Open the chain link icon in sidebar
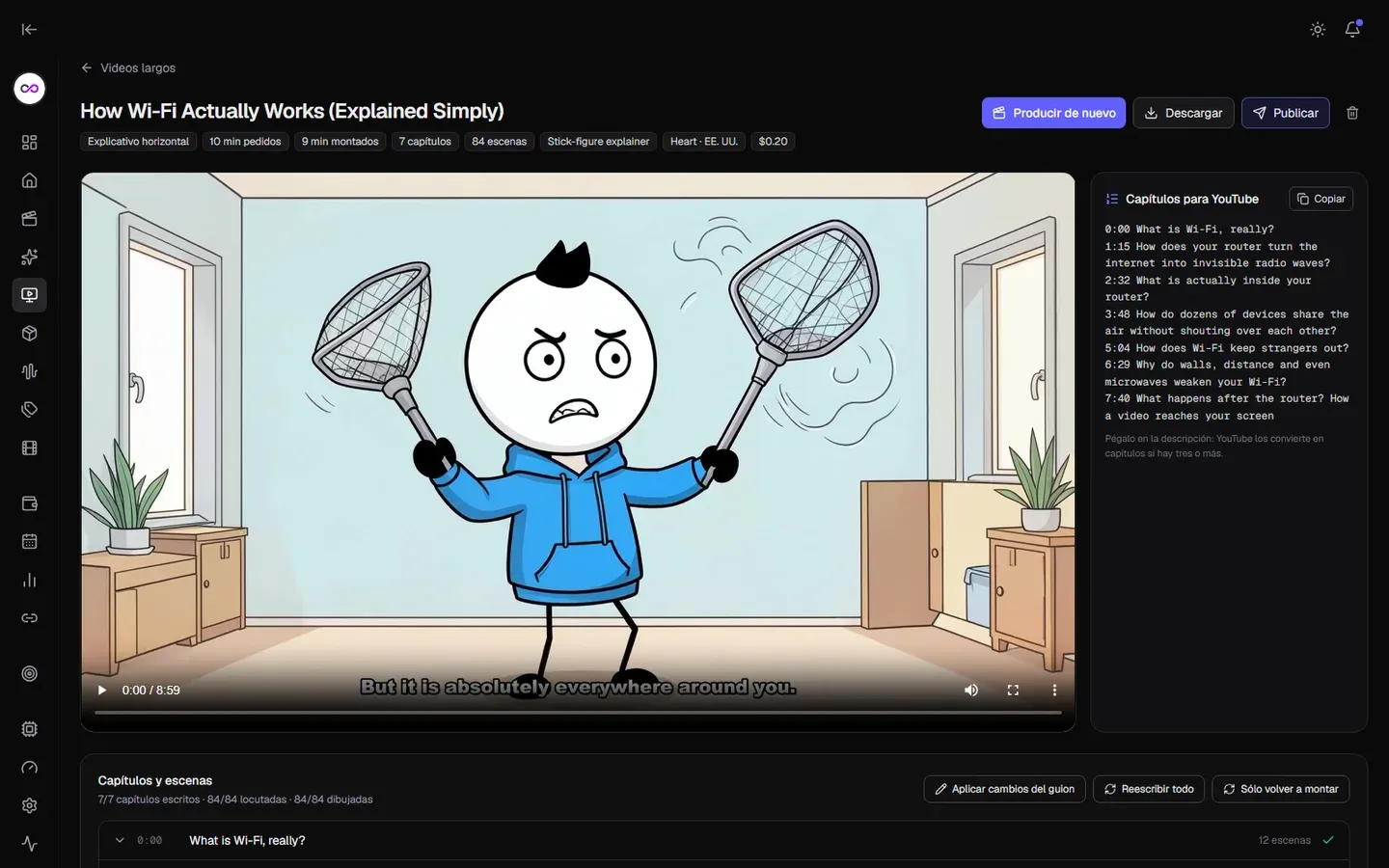1389x868 pixels. [30, 618]
